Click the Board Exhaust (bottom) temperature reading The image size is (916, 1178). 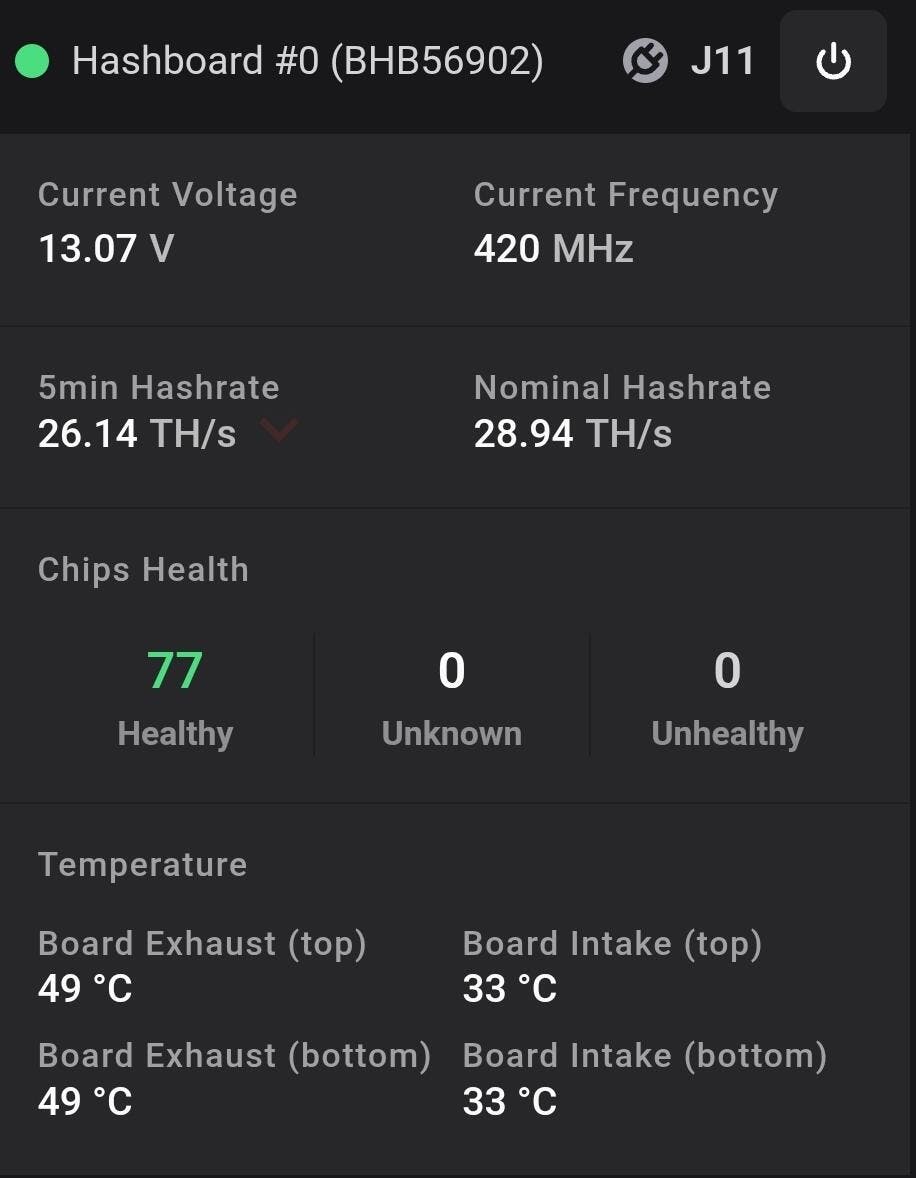pyautogui.click(x=85, y=1101)
